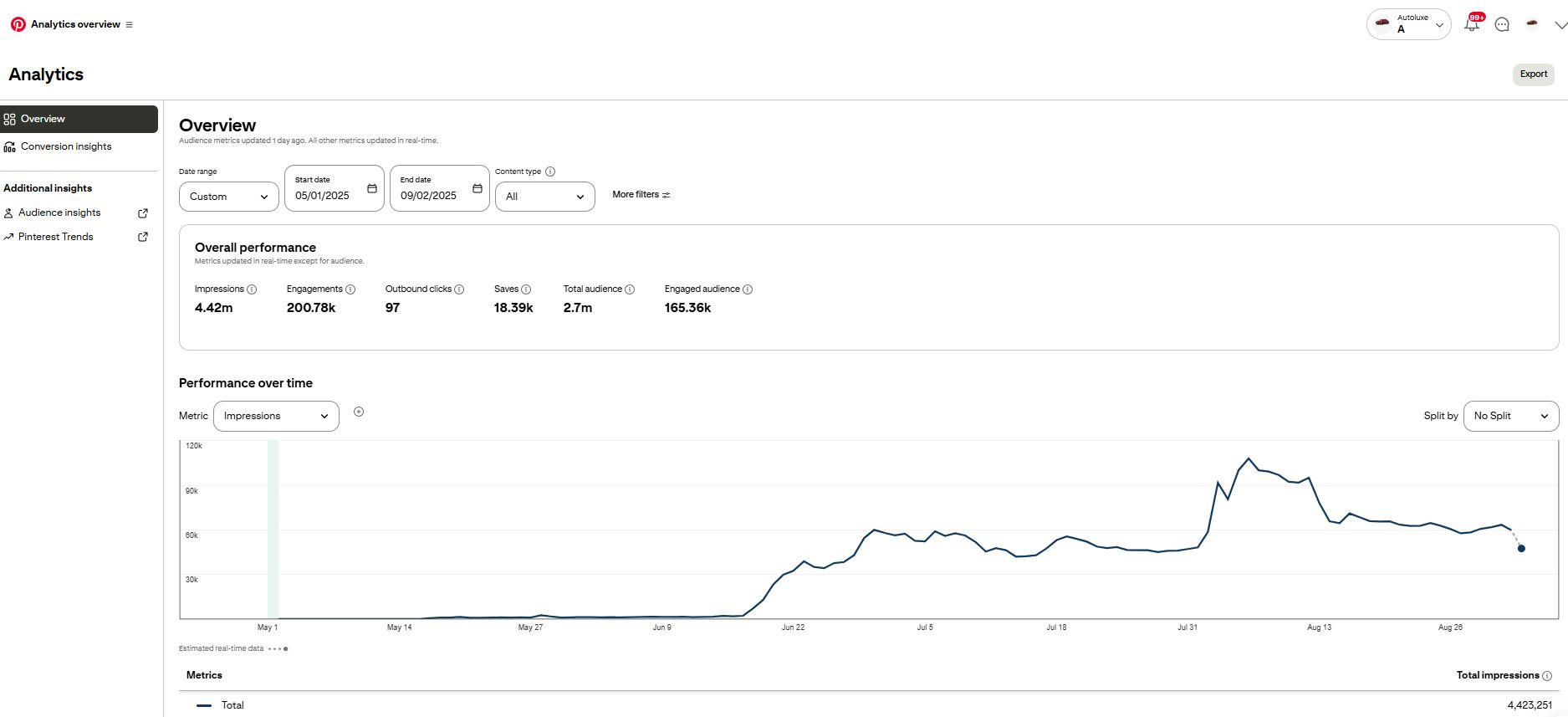
Task: Click the Pinterest logo icon
Action: [18, 24]
